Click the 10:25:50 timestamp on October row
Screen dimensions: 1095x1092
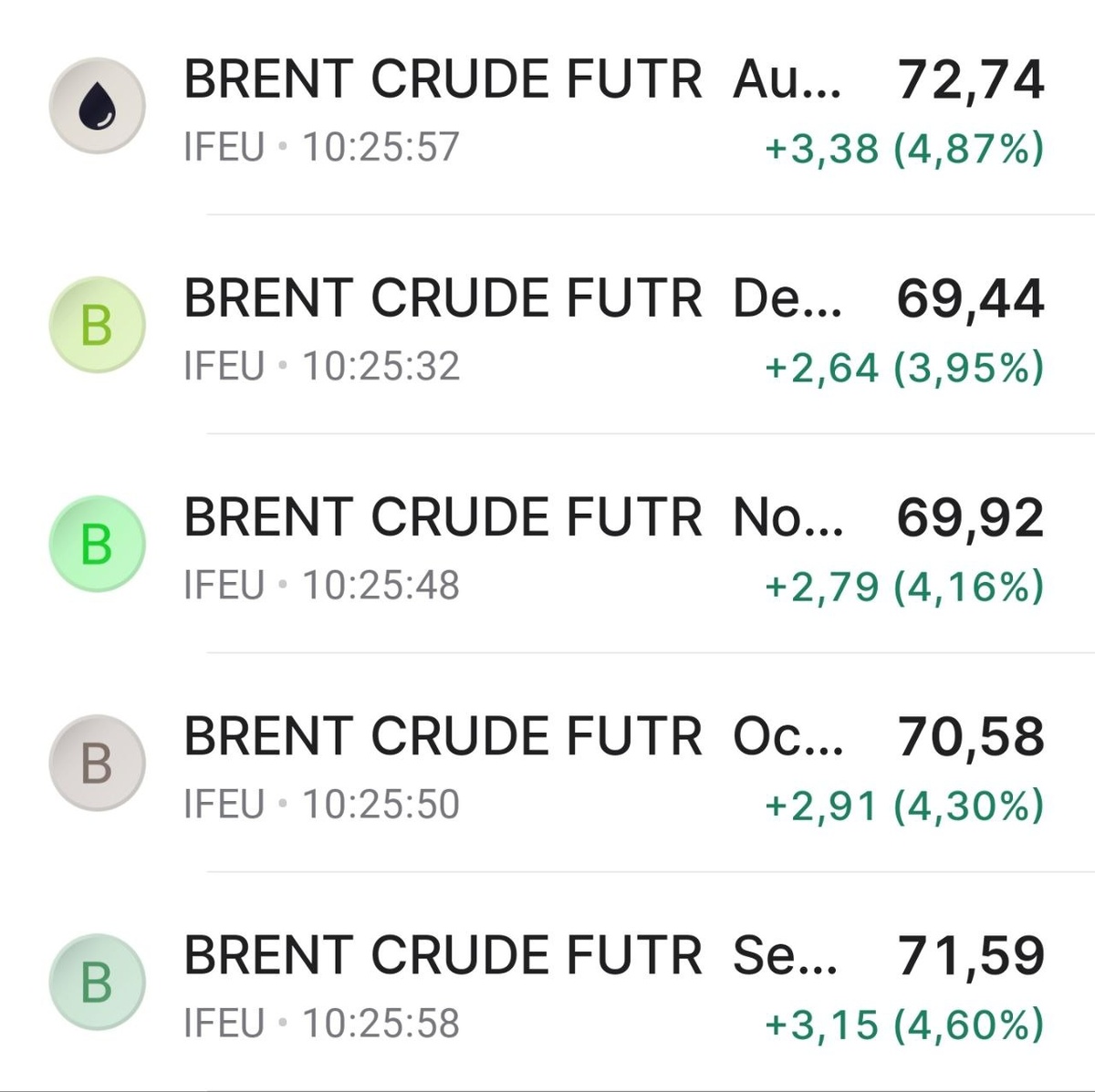coord(379,804)
